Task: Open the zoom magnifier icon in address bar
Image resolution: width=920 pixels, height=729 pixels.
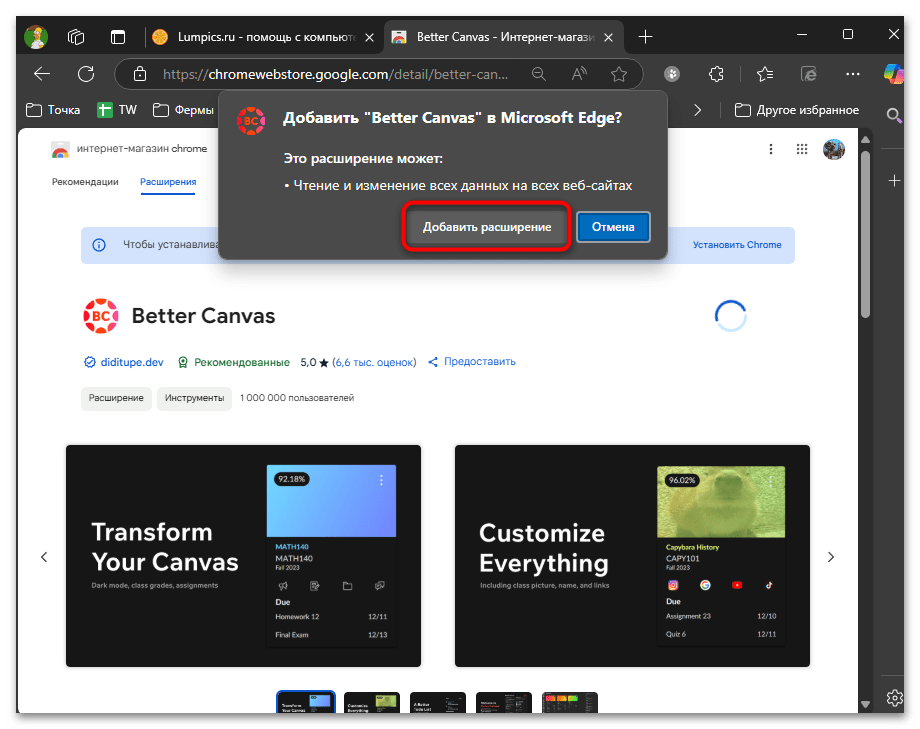Action: (539, 74)
